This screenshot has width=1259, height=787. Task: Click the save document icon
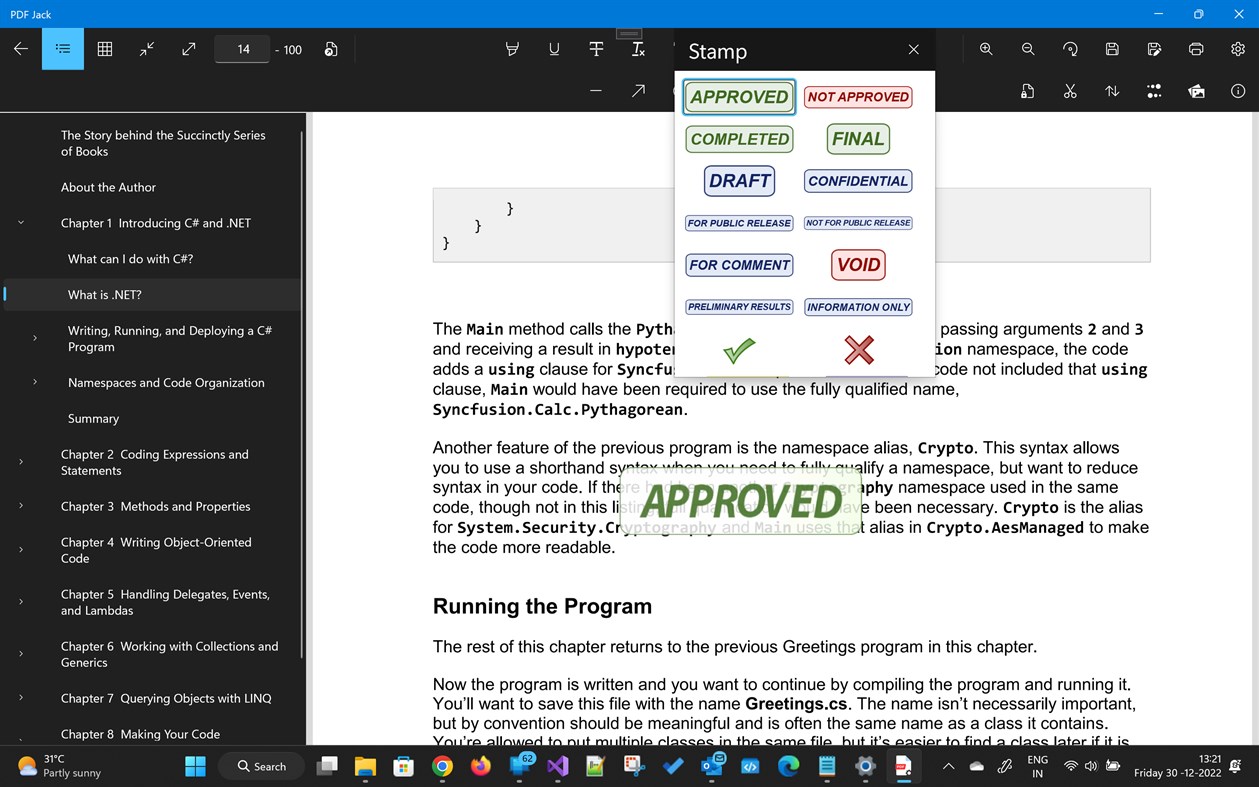[1111, 49]
